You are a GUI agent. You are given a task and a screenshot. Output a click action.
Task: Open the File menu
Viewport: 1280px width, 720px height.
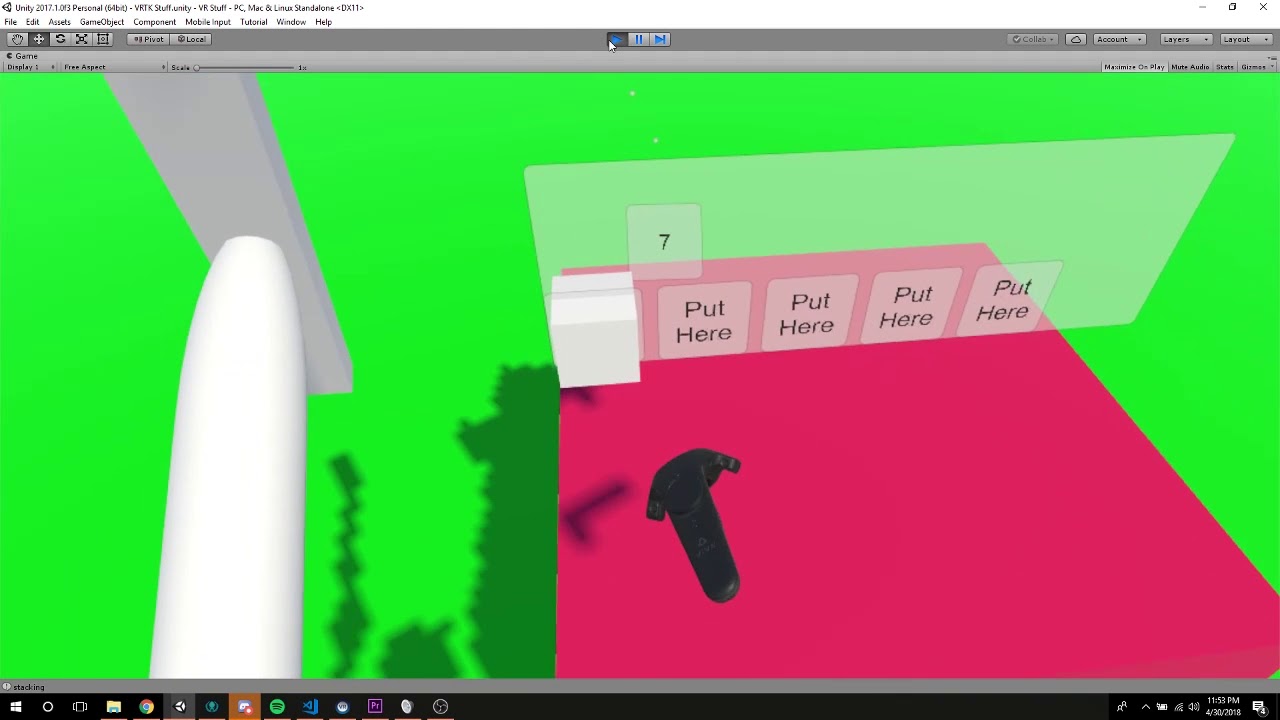10,22
